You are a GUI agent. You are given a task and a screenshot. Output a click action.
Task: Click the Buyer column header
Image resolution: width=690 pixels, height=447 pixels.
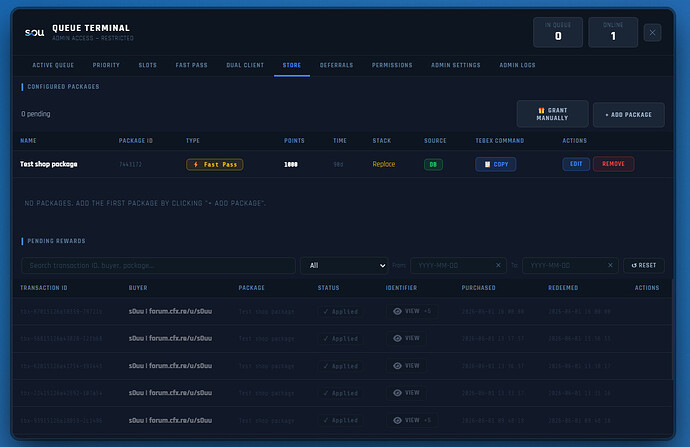point(138,288)
